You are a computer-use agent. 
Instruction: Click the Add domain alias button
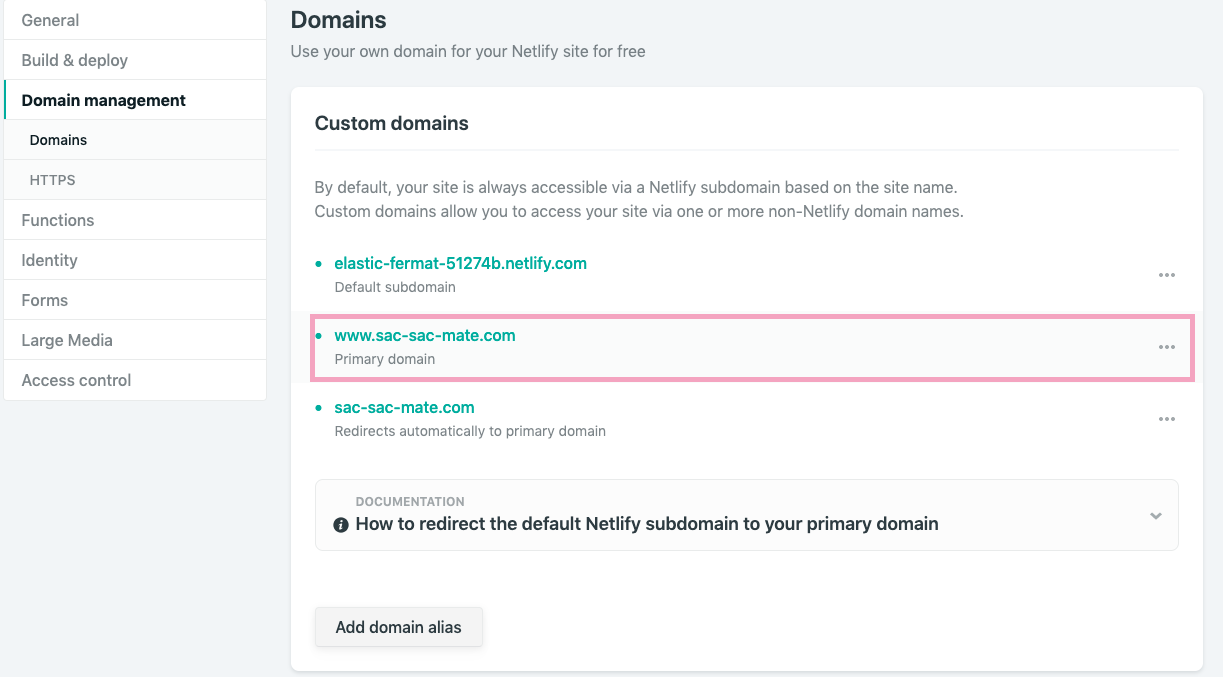pos(398,627)
